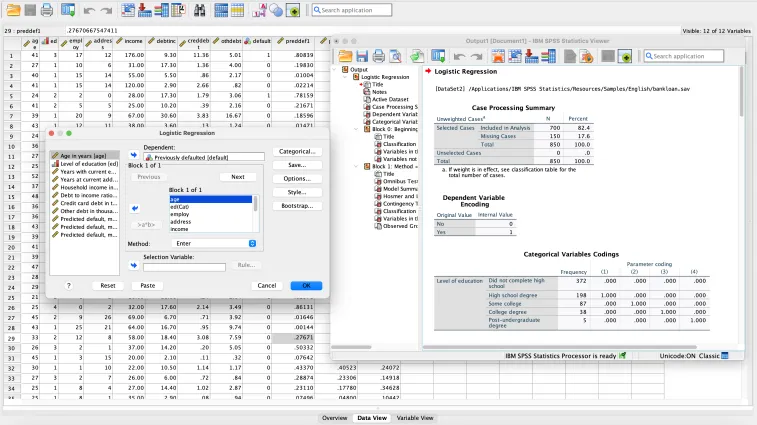Click the Print icon in Data Editor toolbar
This screenshot has height=425, width=757.
pyautogui.click(x=46, y=10)
